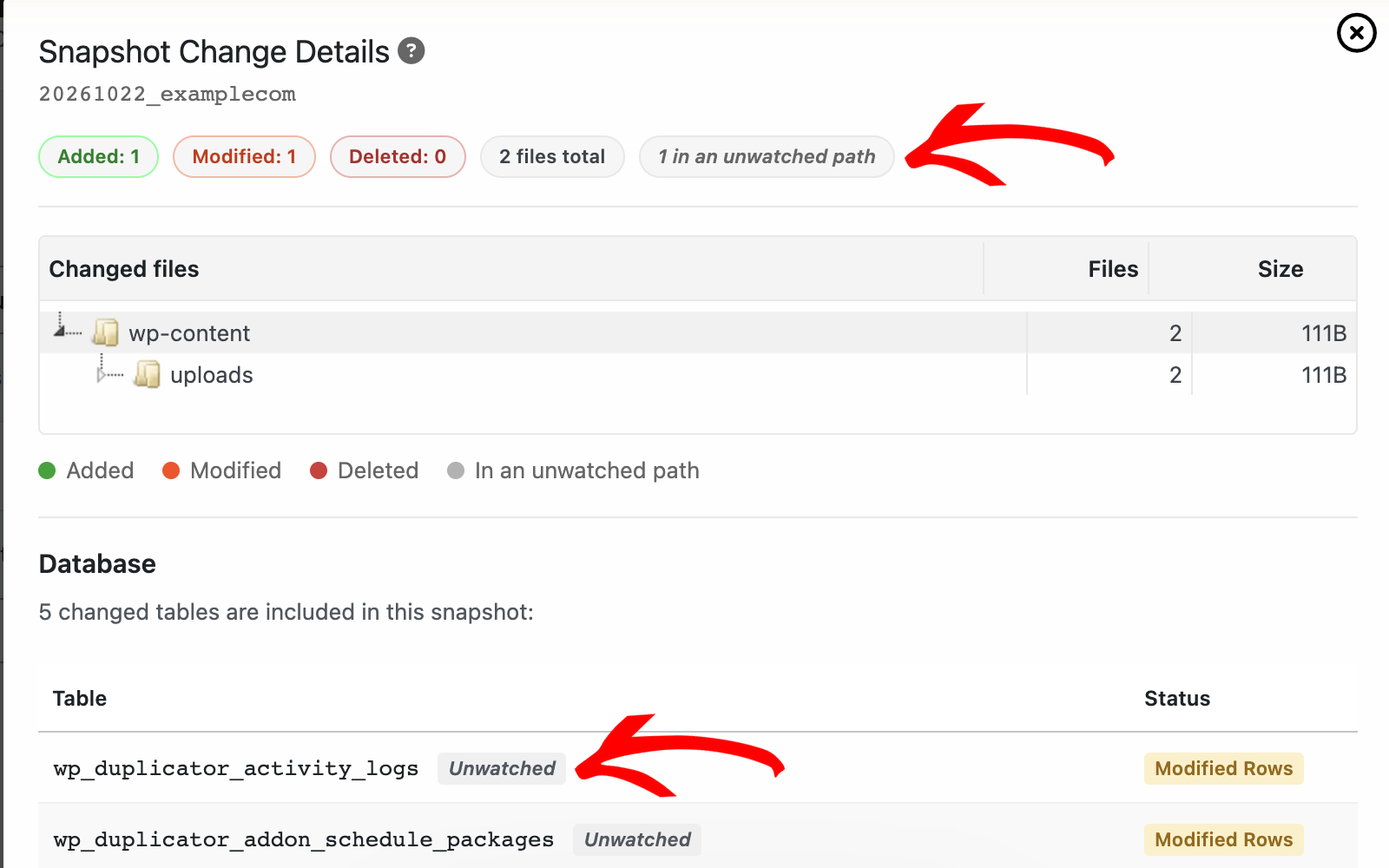Click the Status column header
Image resolution: width=1389 pixels, height=868 pixels.
pos(1177,699)
